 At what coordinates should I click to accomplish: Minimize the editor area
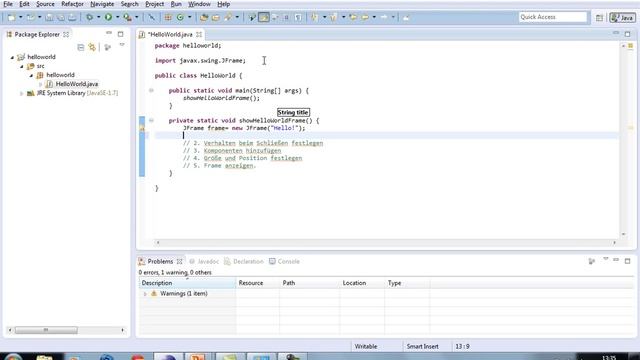pos(616,33)
